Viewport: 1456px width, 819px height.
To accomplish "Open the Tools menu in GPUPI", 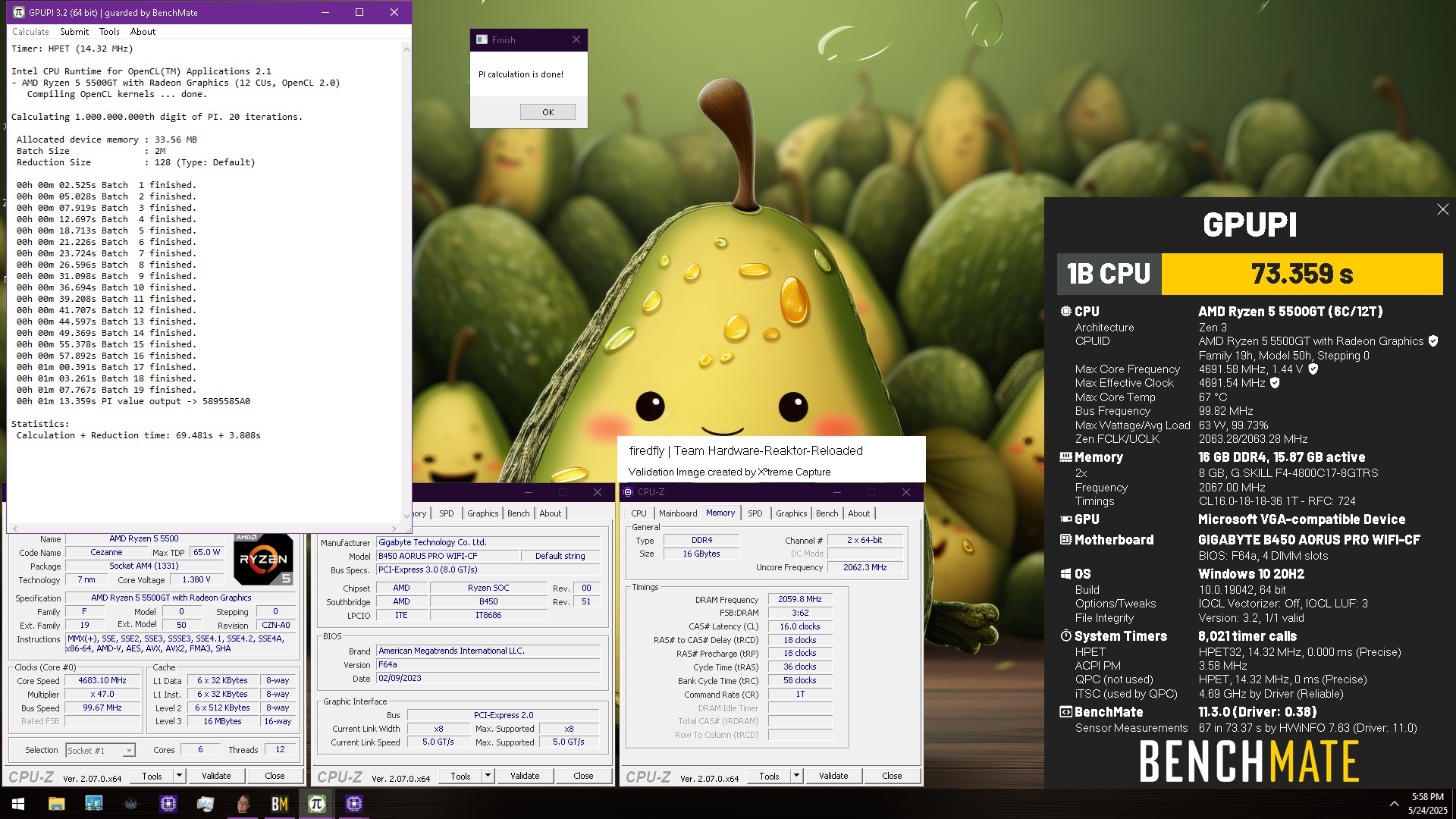I will (109, 32).
